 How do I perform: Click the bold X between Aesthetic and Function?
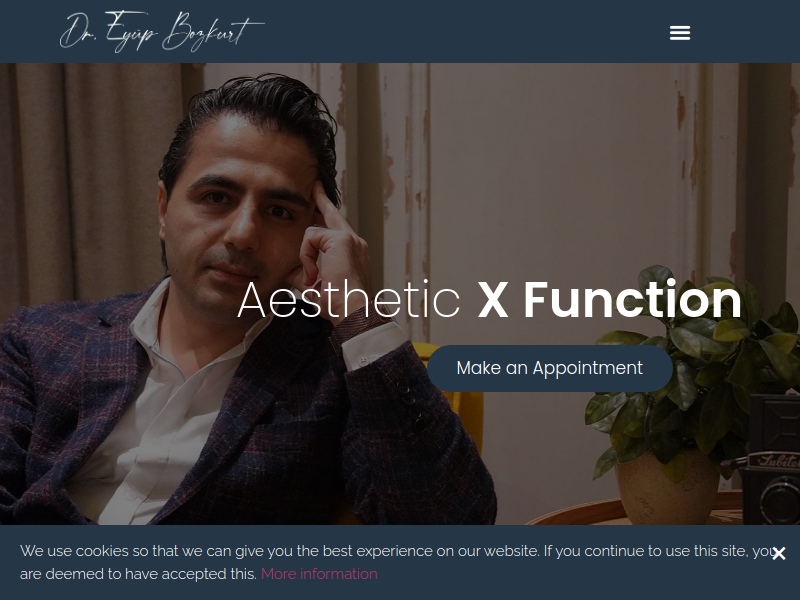(x=492, y=301)
